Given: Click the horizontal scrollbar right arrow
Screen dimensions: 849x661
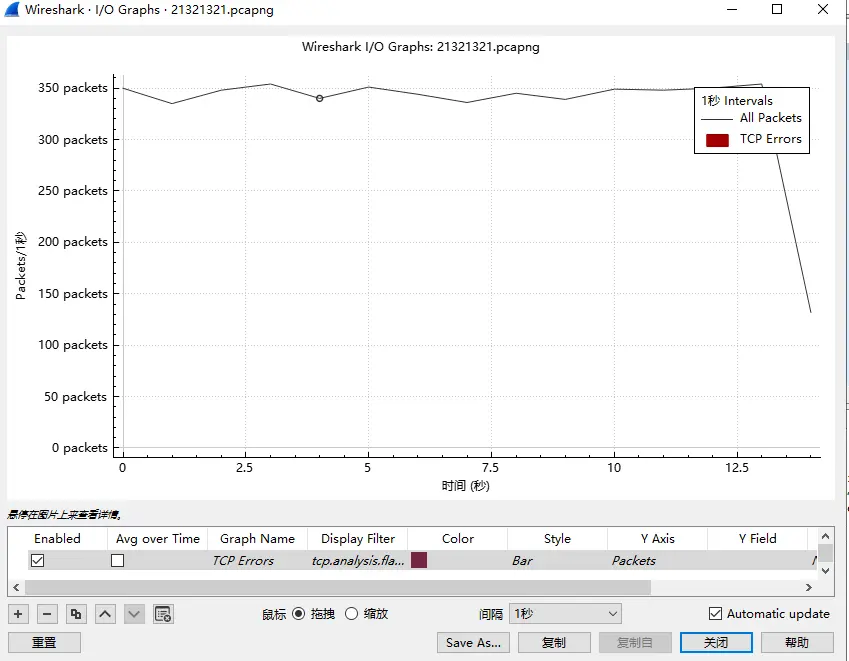Looking at the screenshot, I should coord(808,587).
